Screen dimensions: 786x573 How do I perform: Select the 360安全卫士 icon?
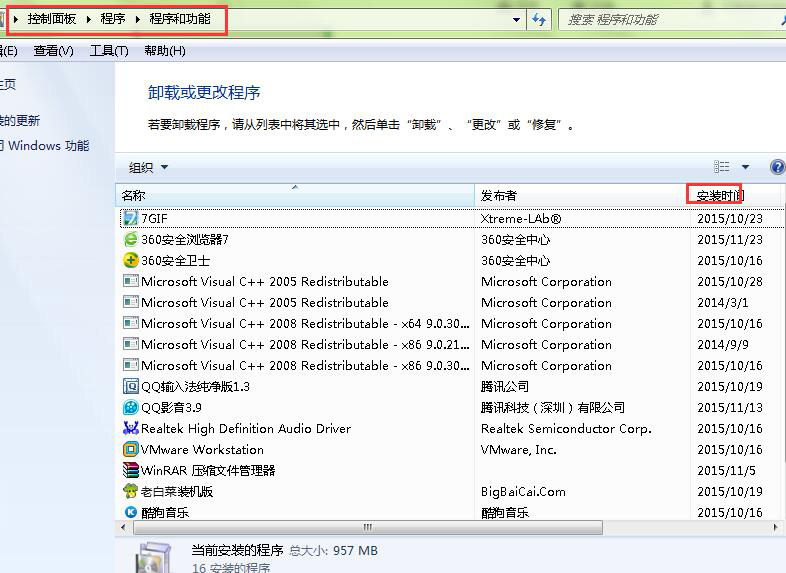(x=130, y=260)
